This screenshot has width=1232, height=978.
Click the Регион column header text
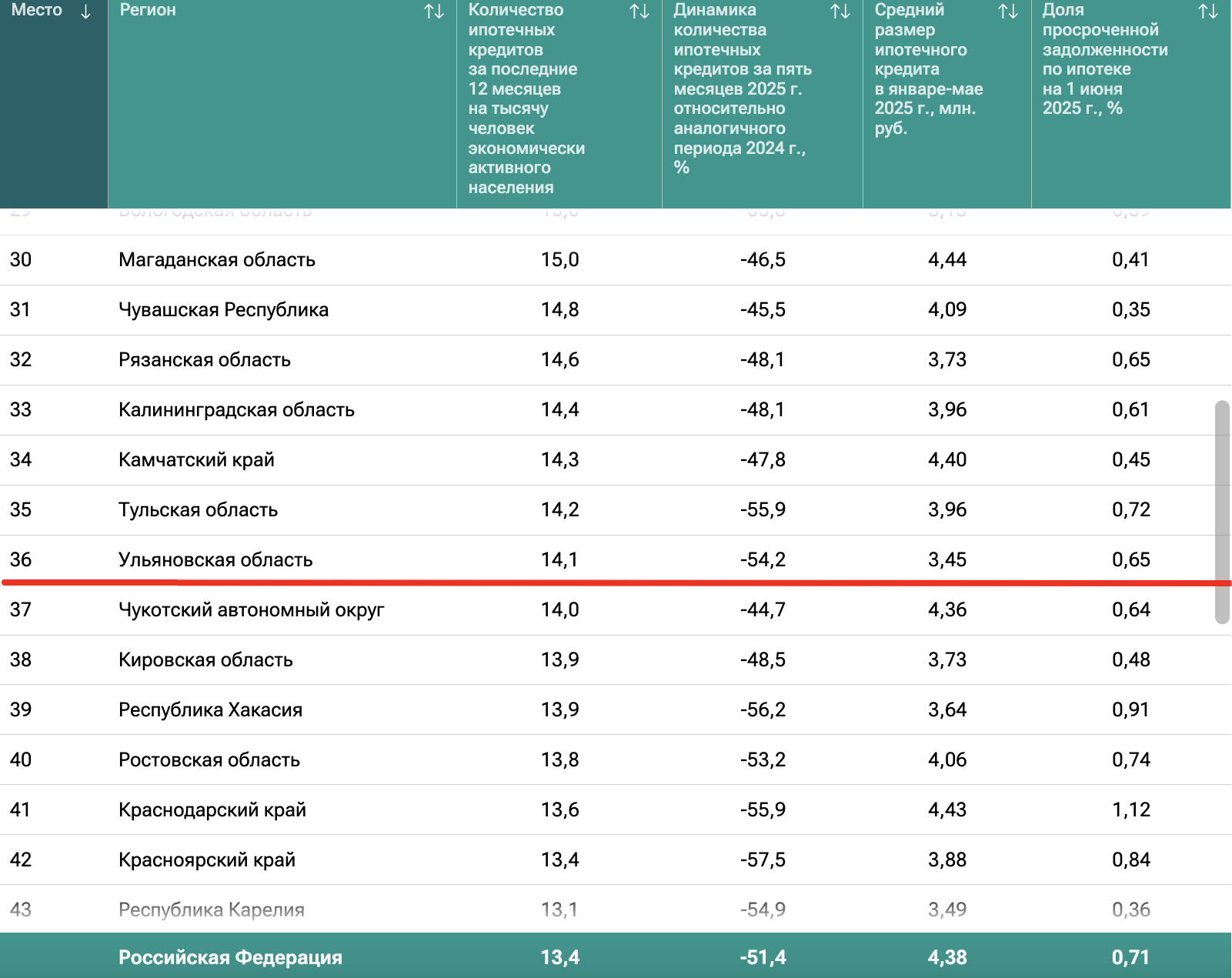click(x=148, y=10)
